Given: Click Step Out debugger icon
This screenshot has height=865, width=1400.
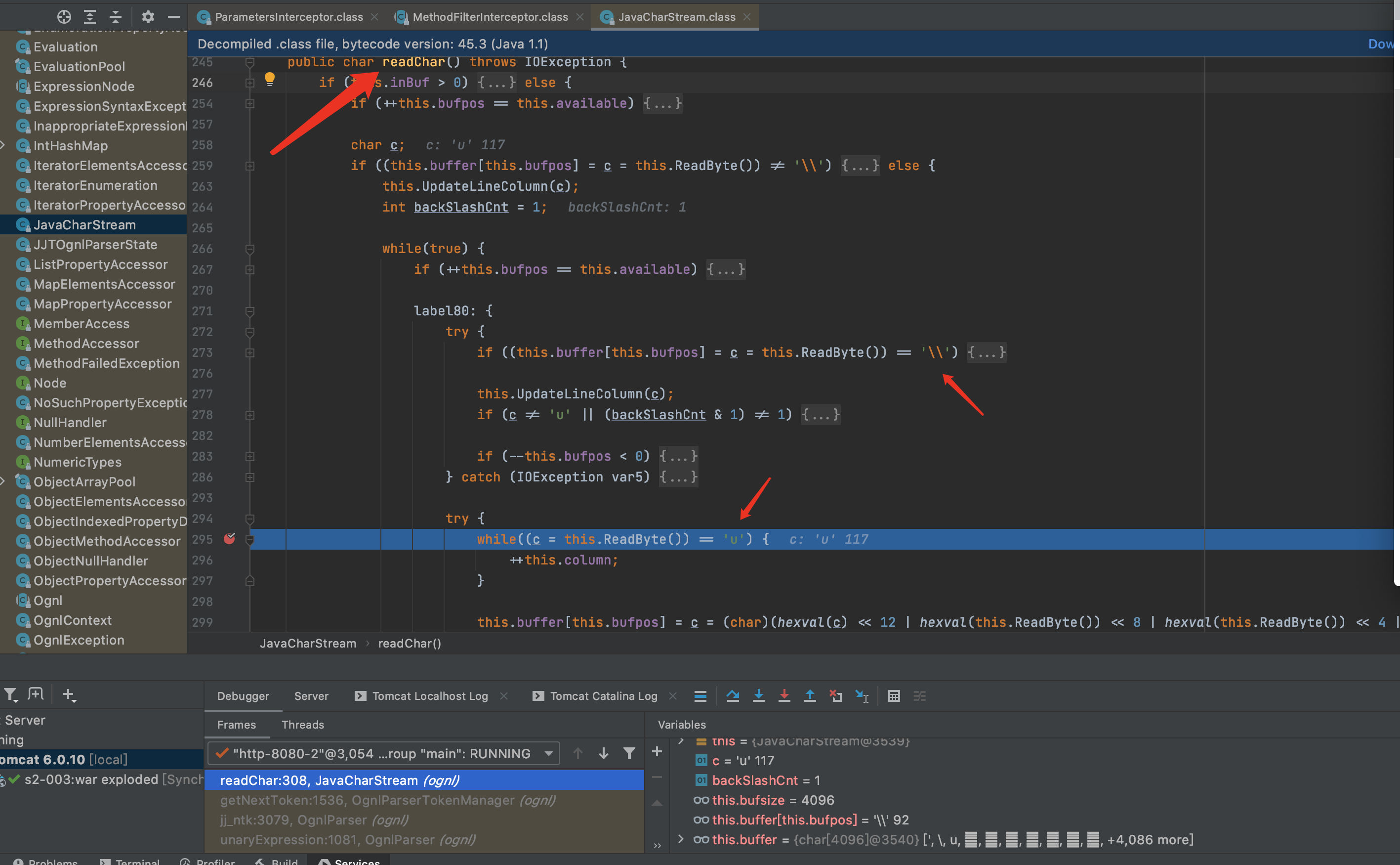Looking at the screenshot, I should pyautogui.click(x=810, y=695).
